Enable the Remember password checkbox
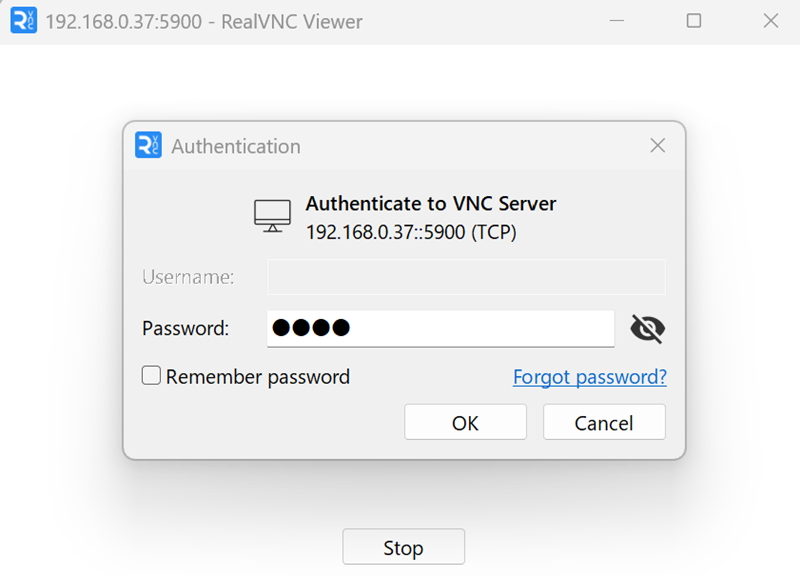 151,376
